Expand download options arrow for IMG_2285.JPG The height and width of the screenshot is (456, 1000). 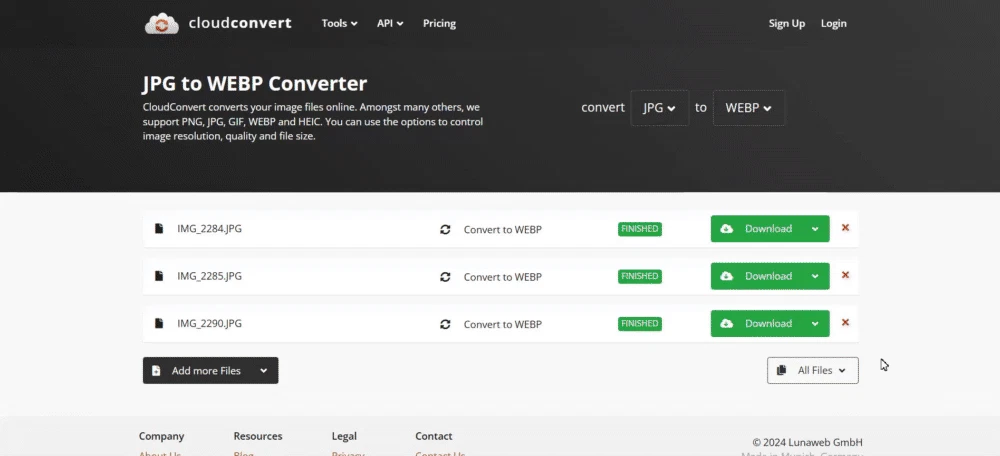pyautogui.click(x=815, y=276)
